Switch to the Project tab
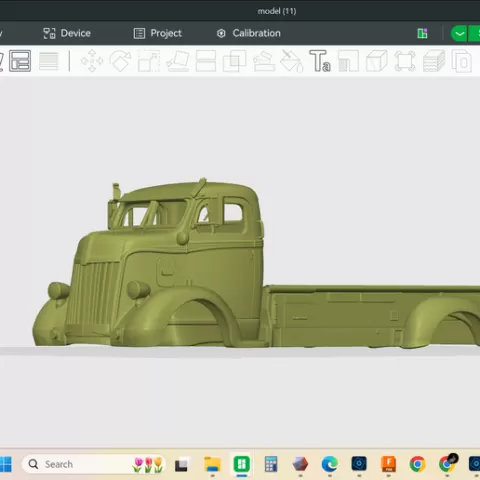The width and height of the screenshot is (480, 480). tap(158, 33)
